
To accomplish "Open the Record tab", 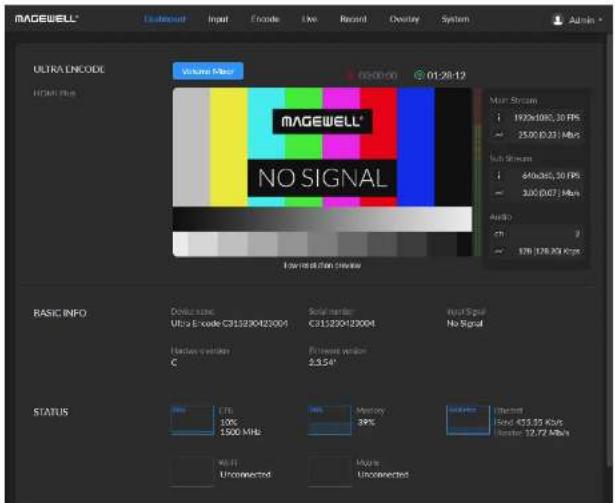I will pos(353,19).
